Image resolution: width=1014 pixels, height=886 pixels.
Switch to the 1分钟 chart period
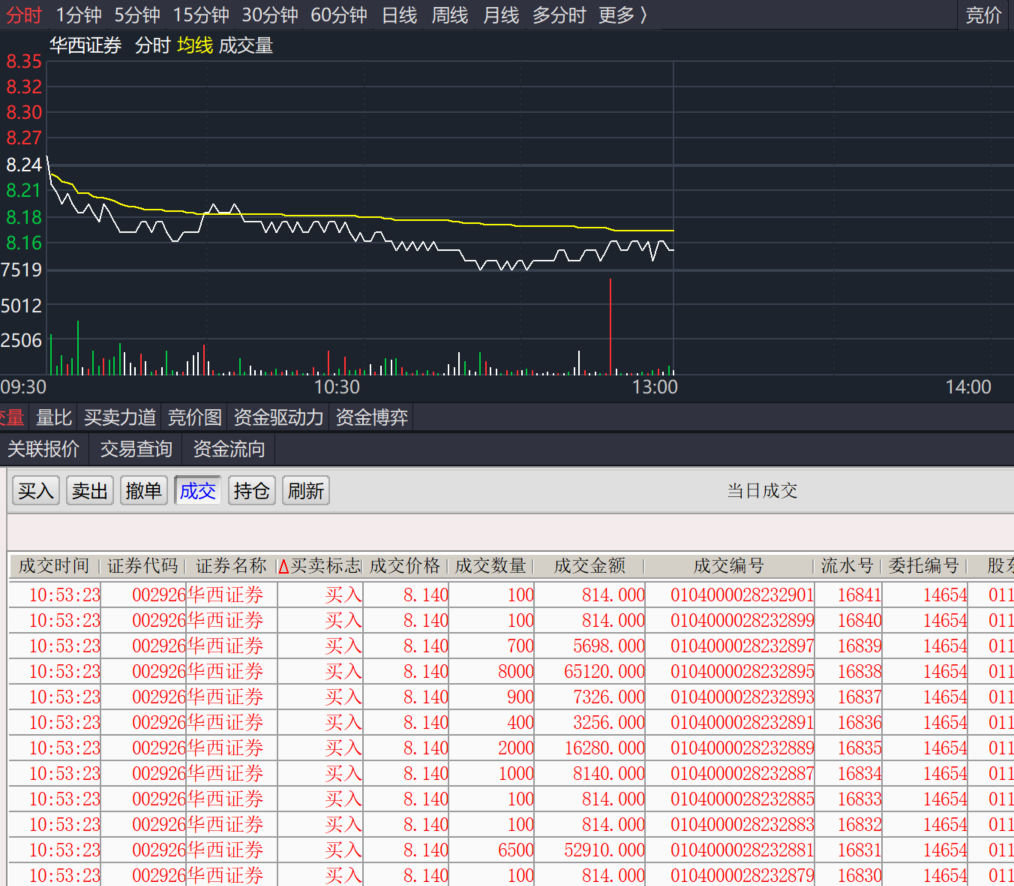[78, 14]
